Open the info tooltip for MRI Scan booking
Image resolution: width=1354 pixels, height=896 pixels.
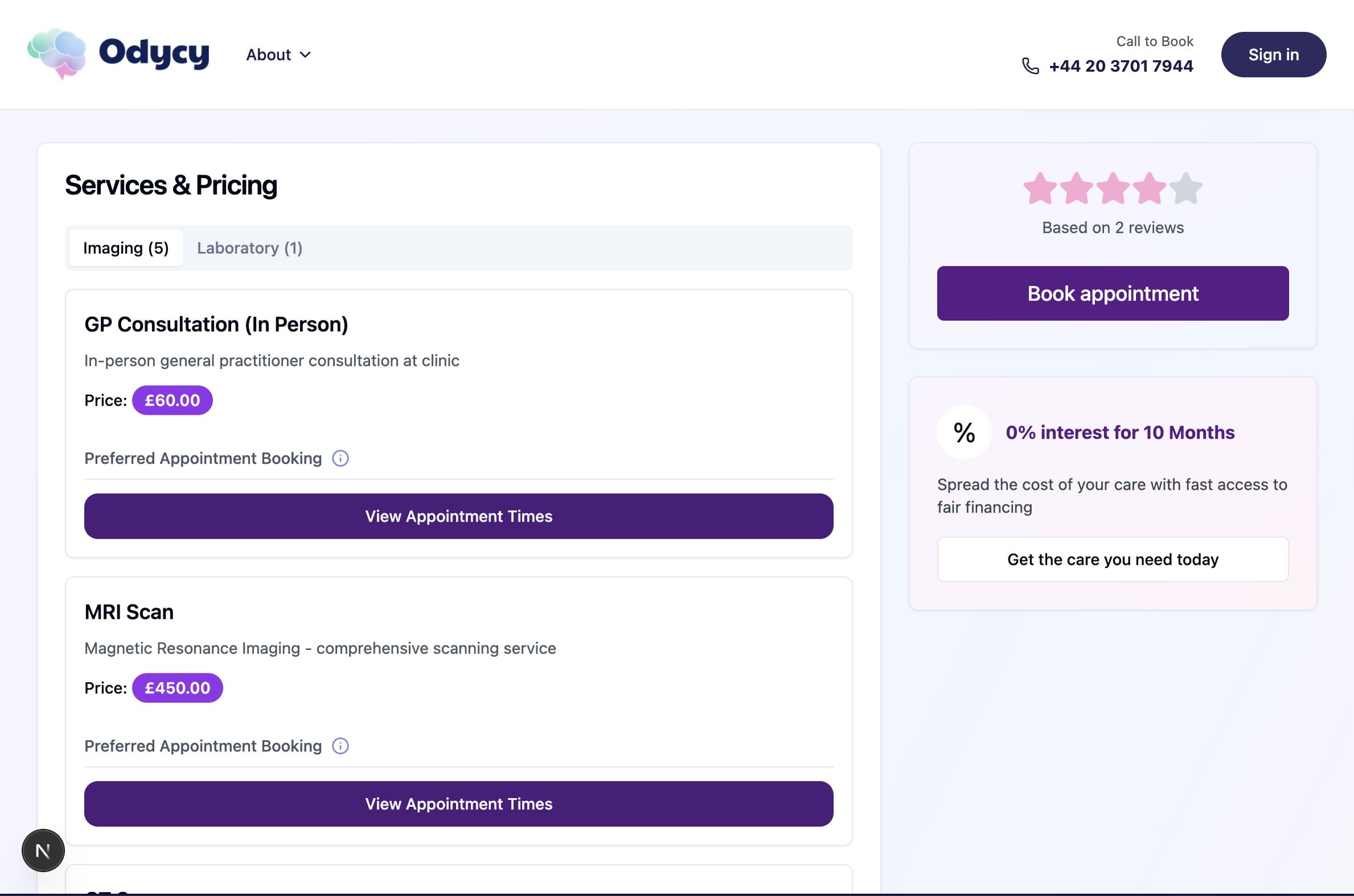click(x=341, y=746)
